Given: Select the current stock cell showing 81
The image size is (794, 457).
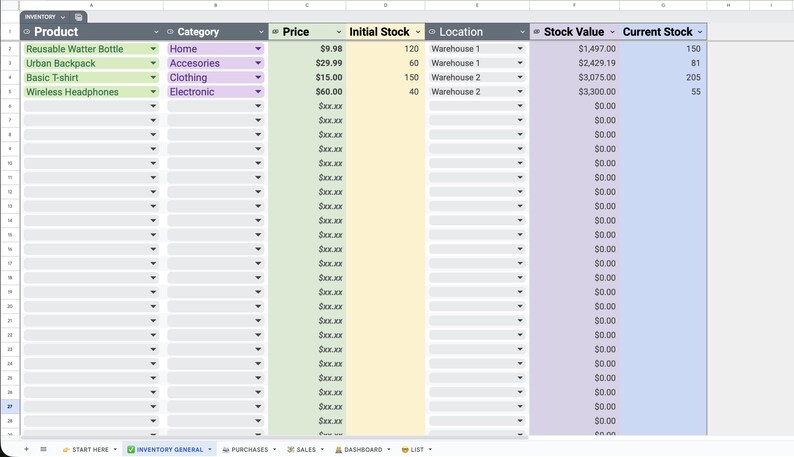Looking at the screenshot, I should 663,63.
